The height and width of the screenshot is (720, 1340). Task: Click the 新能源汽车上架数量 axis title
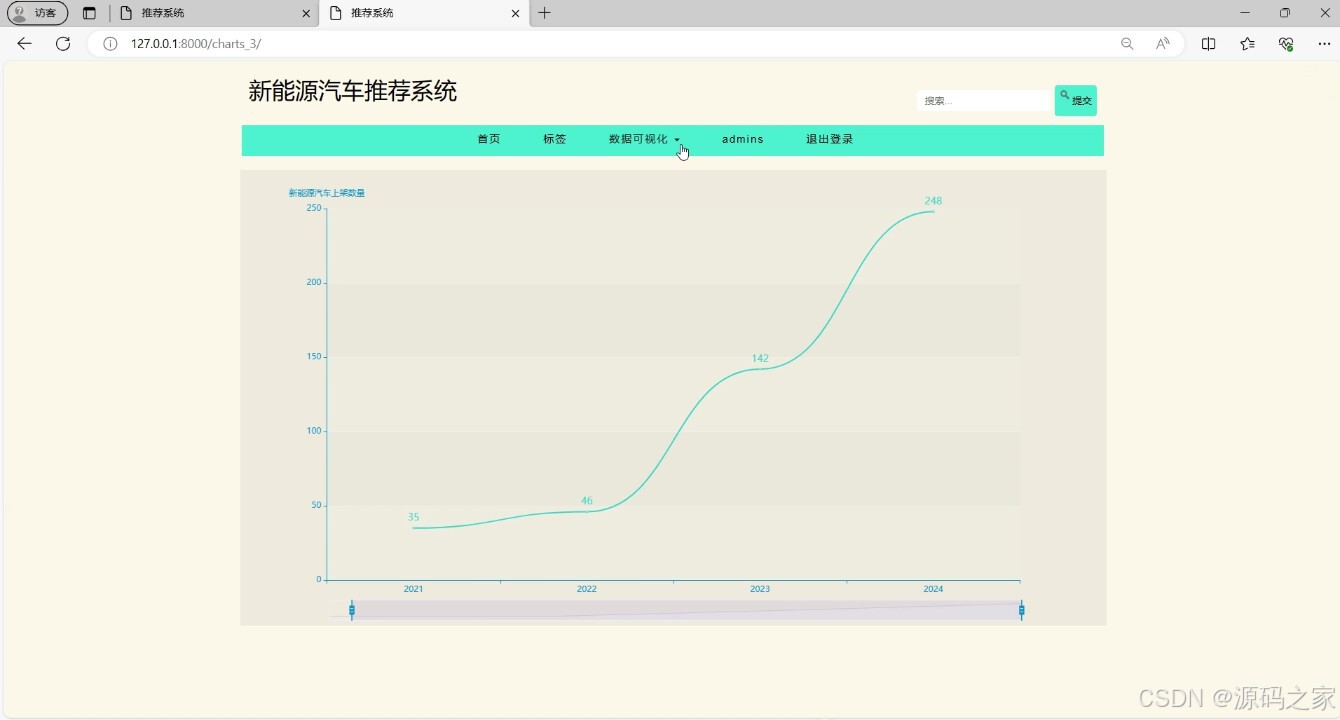pyautogui.click(x=327, y=193)
